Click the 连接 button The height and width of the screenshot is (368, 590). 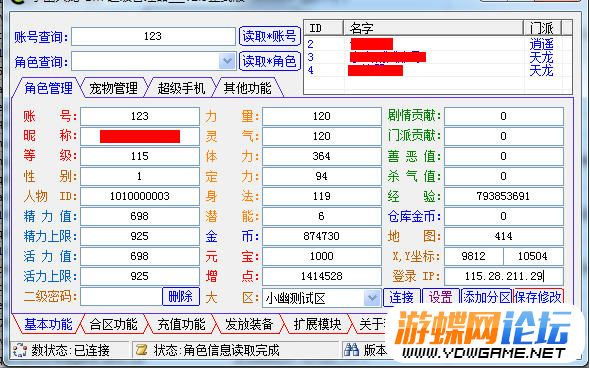click(x=401, y=298)
